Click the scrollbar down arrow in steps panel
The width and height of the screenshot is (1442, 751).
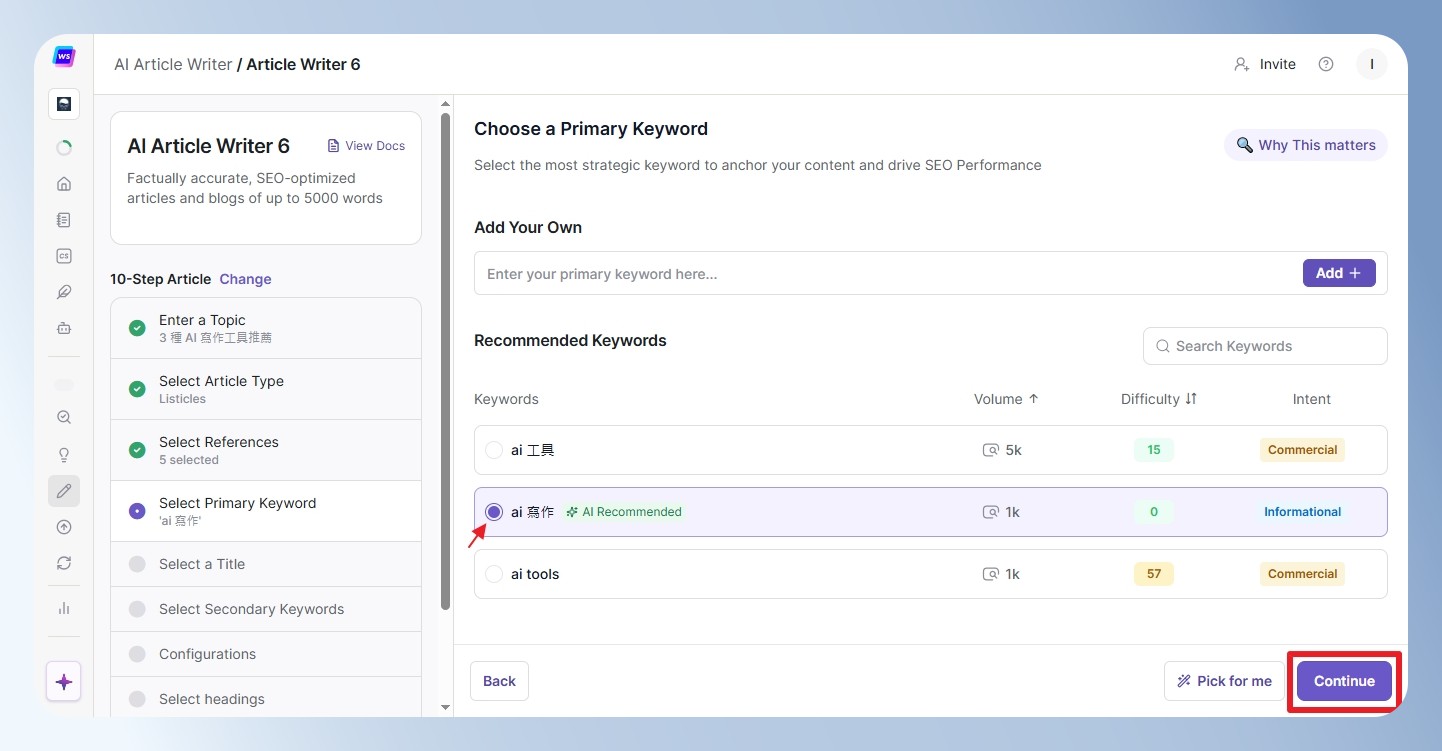click(x=446, y=708)
